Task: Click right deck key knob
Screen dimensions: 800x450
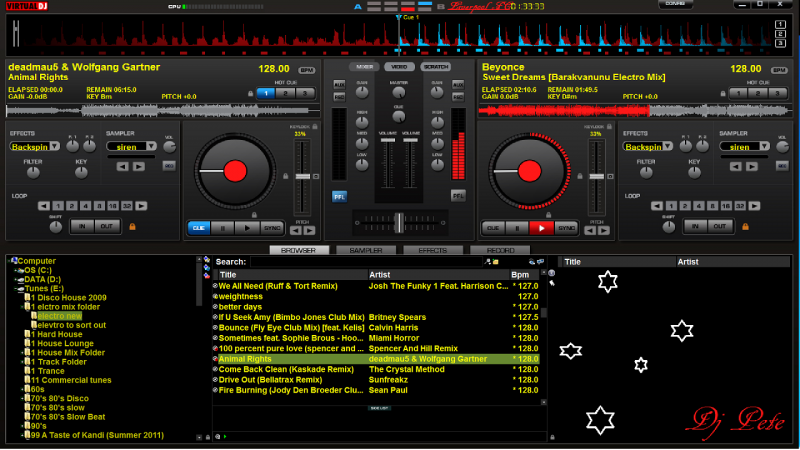Action: click(694, 172)
